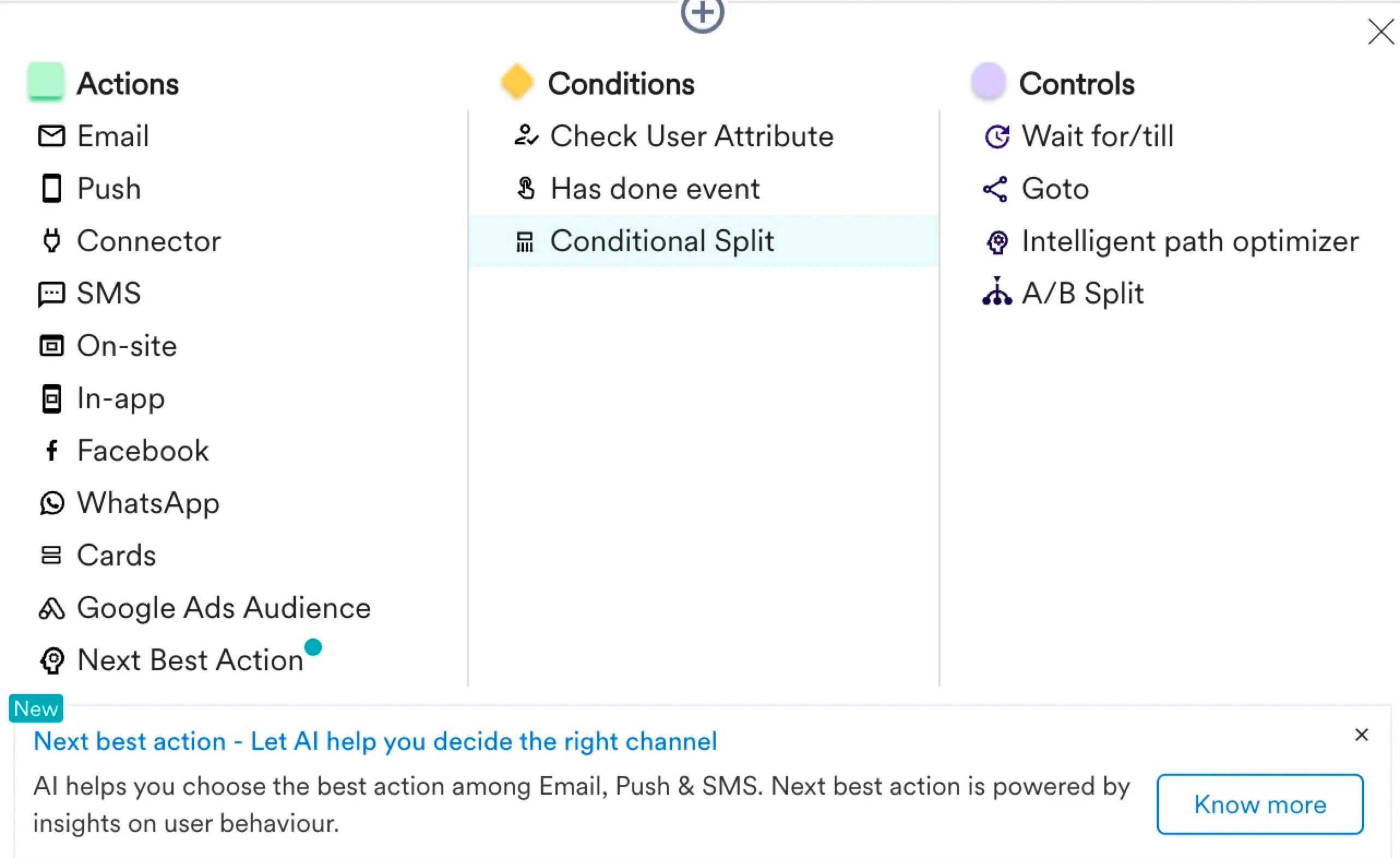1400x858 pixels.
Task: Click the Know more button
Action: [1260, 805]
